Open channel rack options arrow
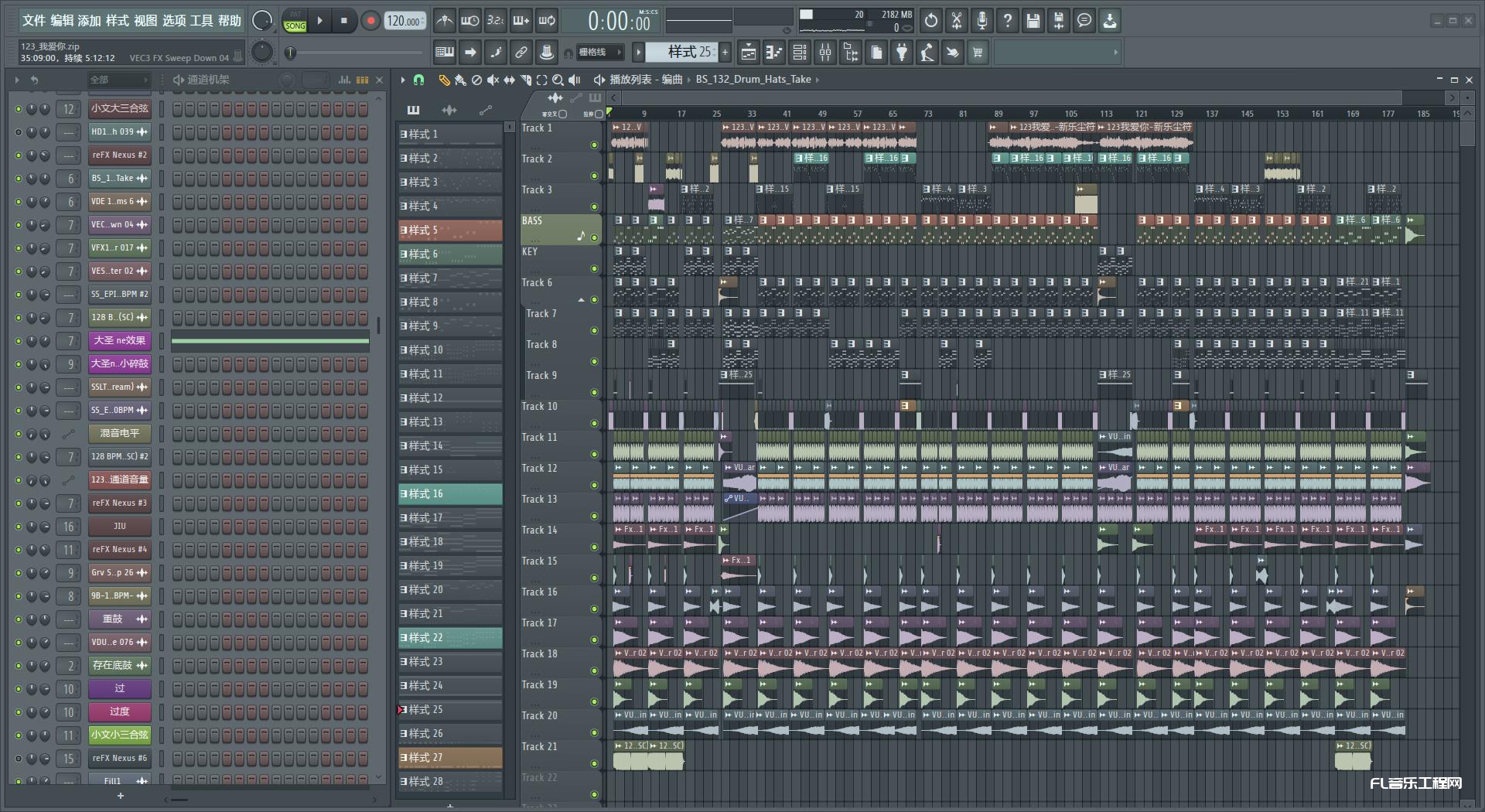This screenshot has height=812, width=1485. click(17, 80)
